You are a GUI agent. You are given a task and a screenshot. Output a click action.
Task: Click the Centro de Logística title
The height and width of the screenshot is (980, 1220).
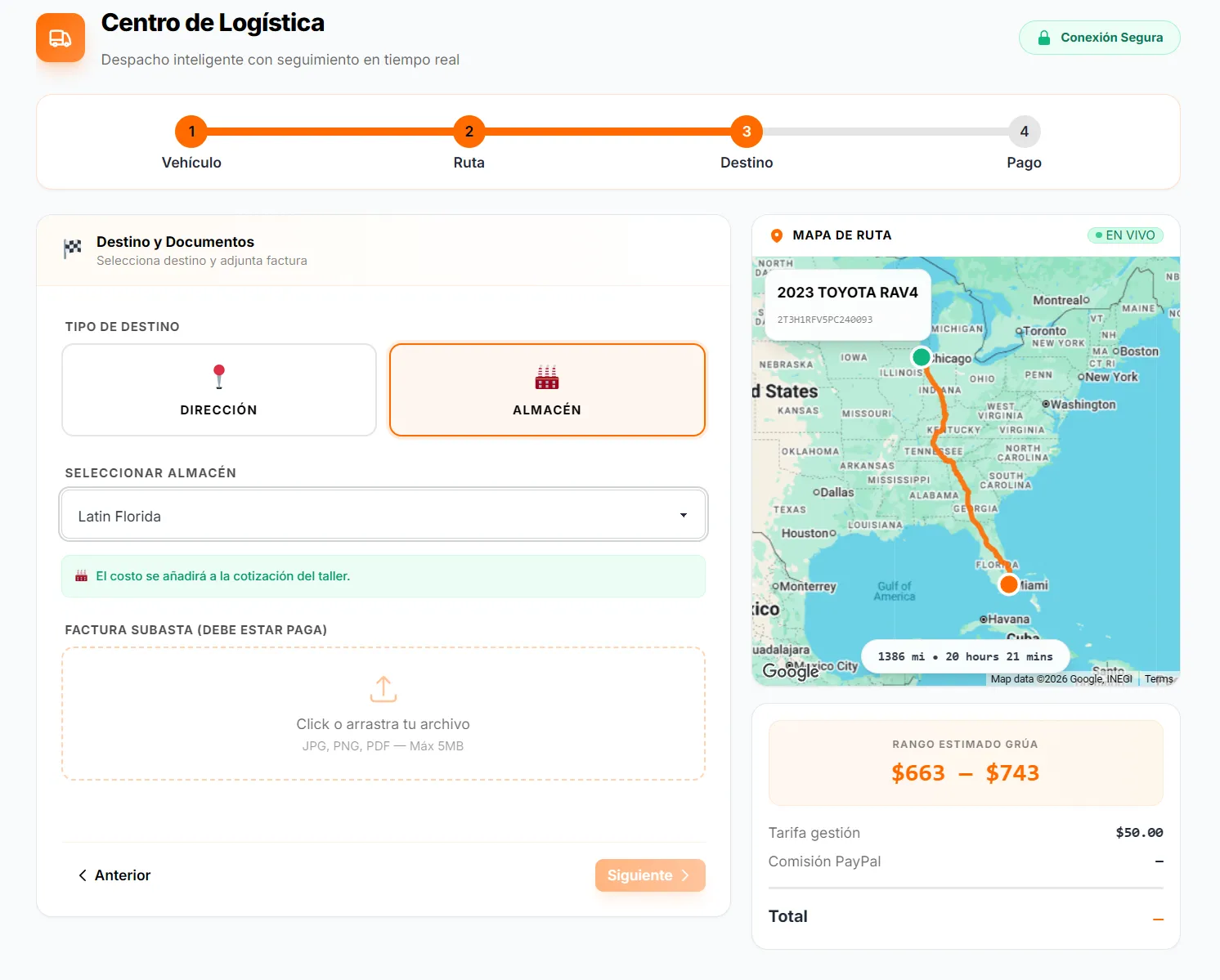[213, 23]
